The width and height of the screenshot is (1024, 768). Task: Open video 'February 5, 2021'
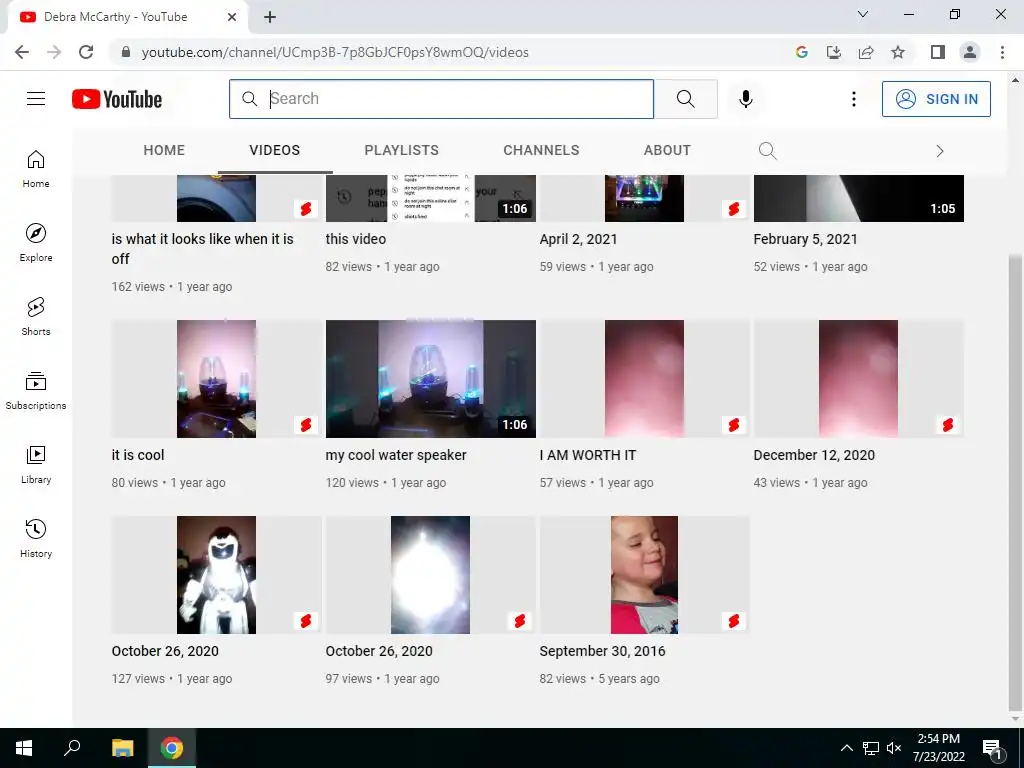805,239
